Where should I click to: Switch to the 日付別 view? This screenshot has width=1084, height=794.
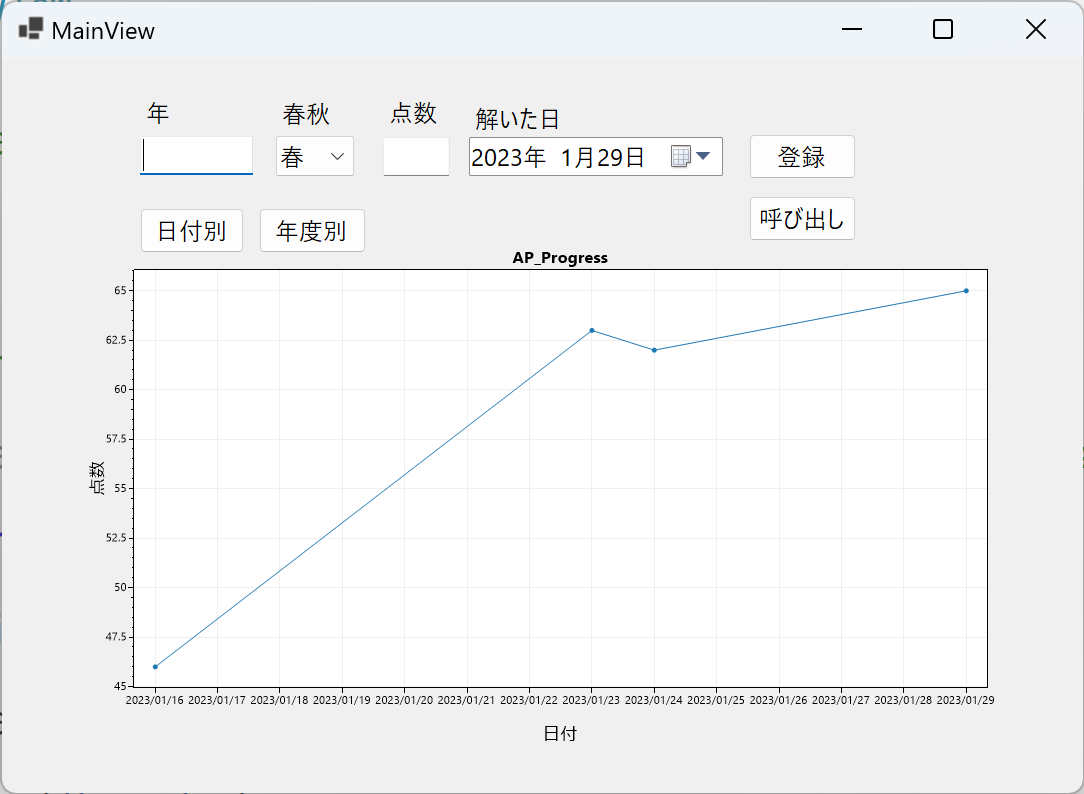tap(192, 230)
